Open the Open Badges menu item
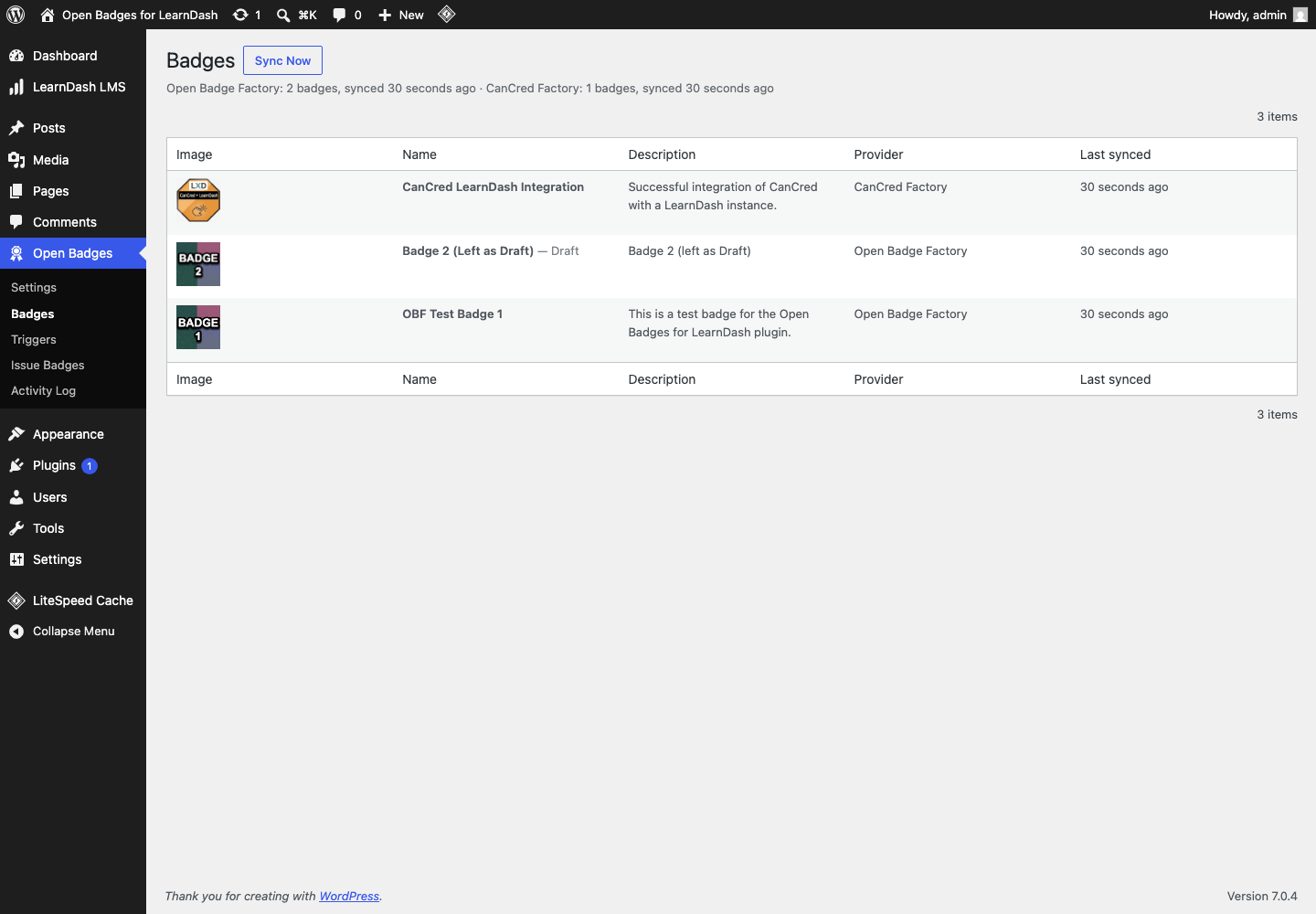 point(73,253)
